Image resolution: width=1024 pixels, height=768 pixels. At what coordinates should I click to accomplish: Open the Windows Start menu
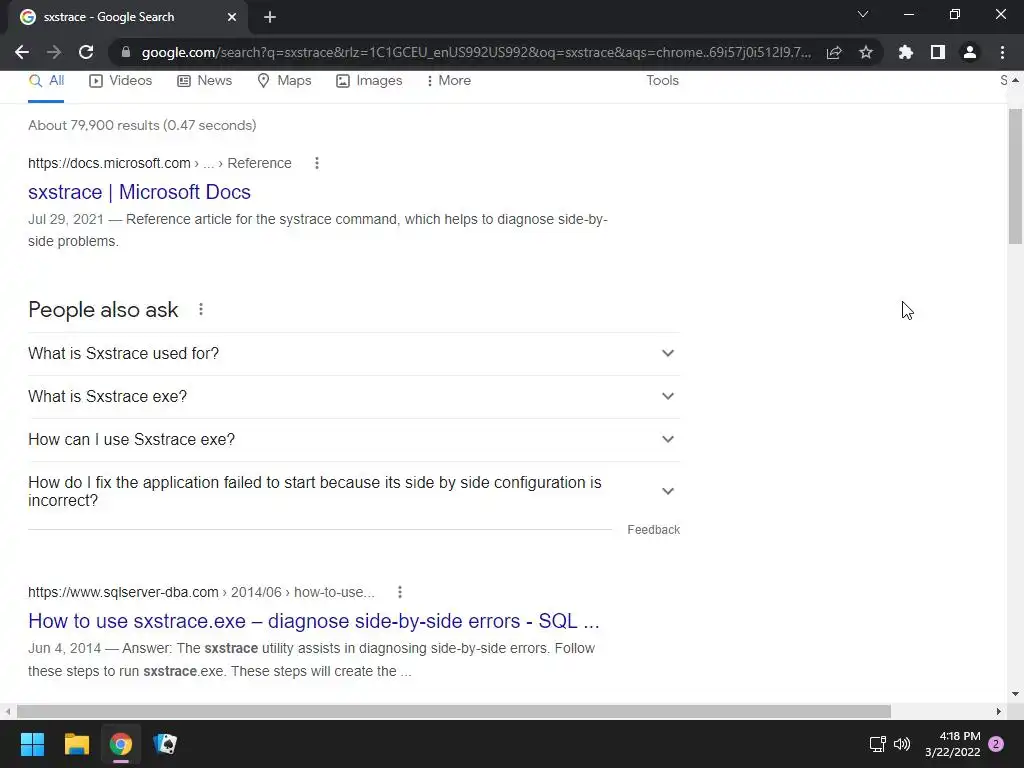point(32,744)
